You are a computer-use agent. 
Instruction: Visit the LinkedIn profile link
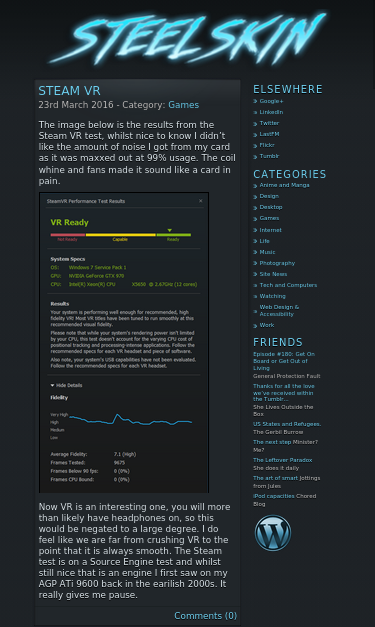tap(271, 112)
